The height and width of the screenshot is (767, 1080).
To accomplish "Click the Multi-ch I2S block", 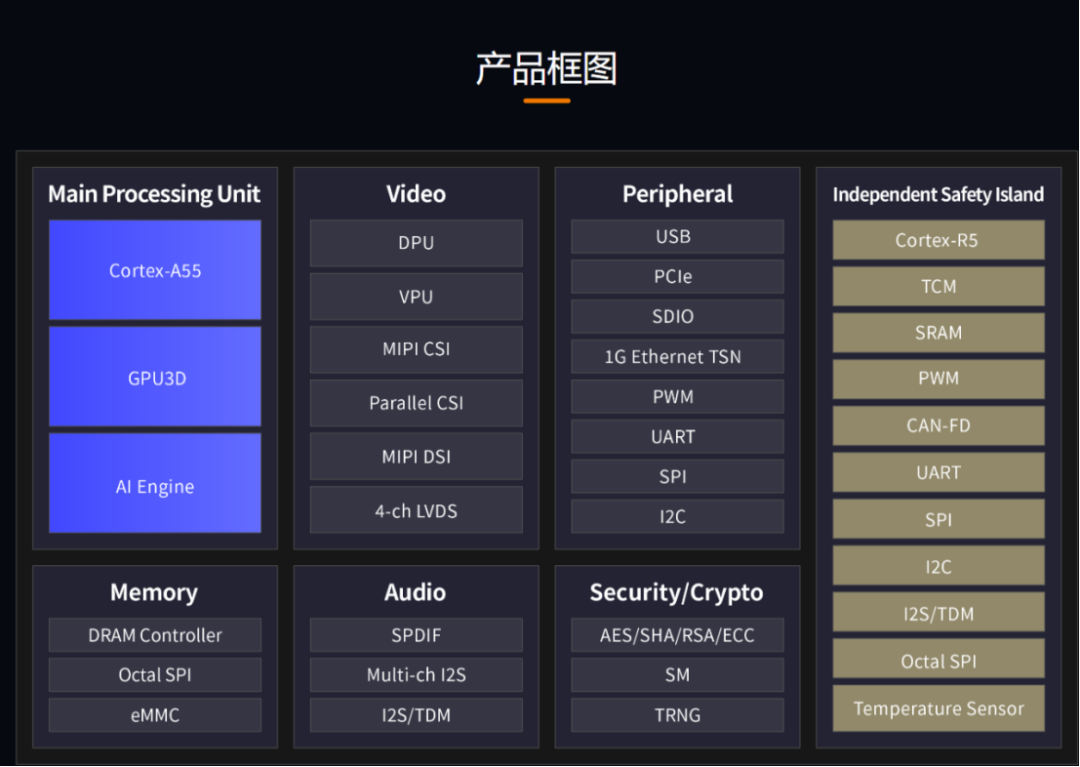I will point(416,675).
